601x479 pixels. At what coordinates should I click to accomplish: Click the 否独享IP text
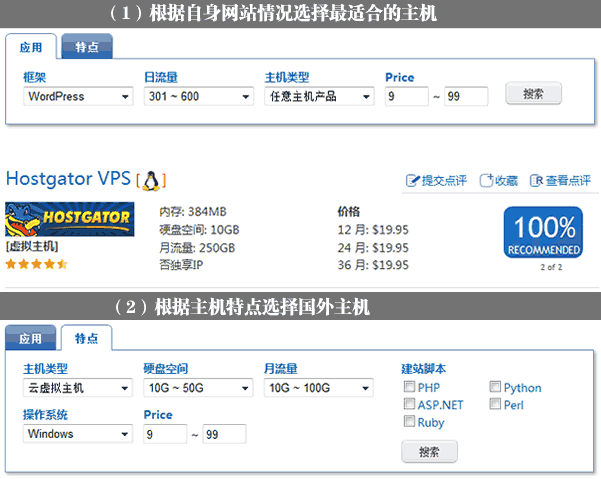pyautogui.click(x=181, y=265)
